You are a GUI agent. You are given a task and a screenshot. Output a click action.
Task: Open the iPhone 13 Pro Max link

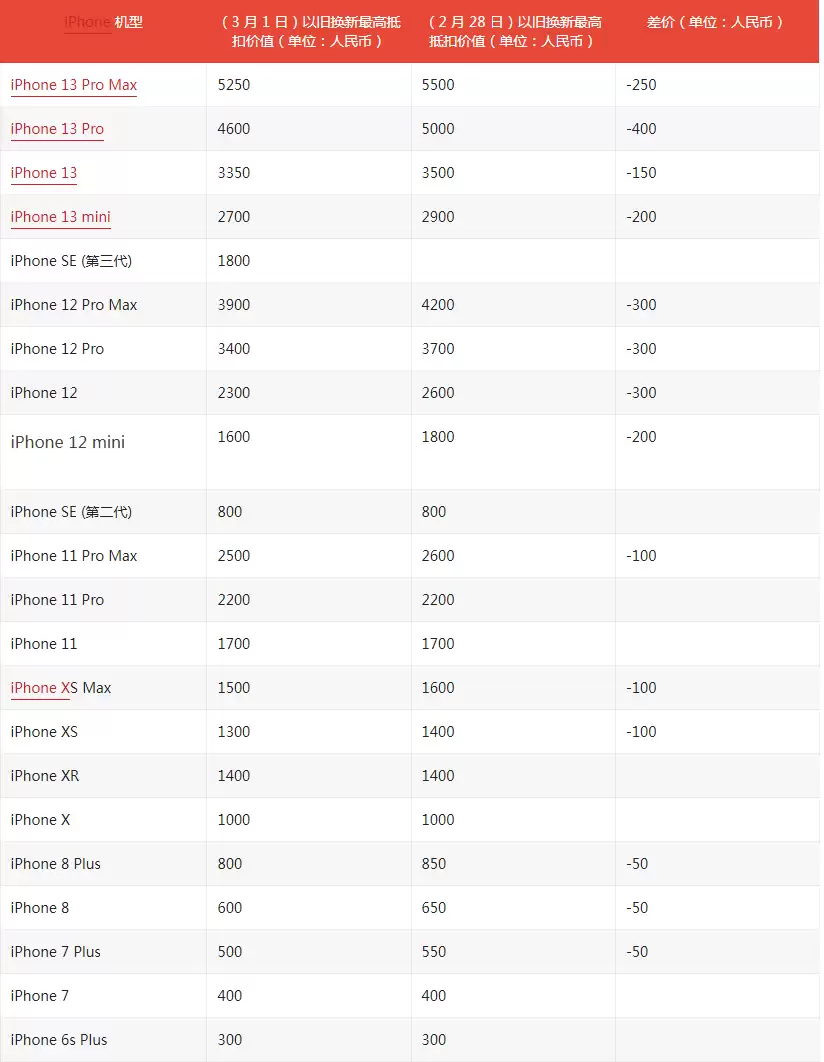coord(74,85)
